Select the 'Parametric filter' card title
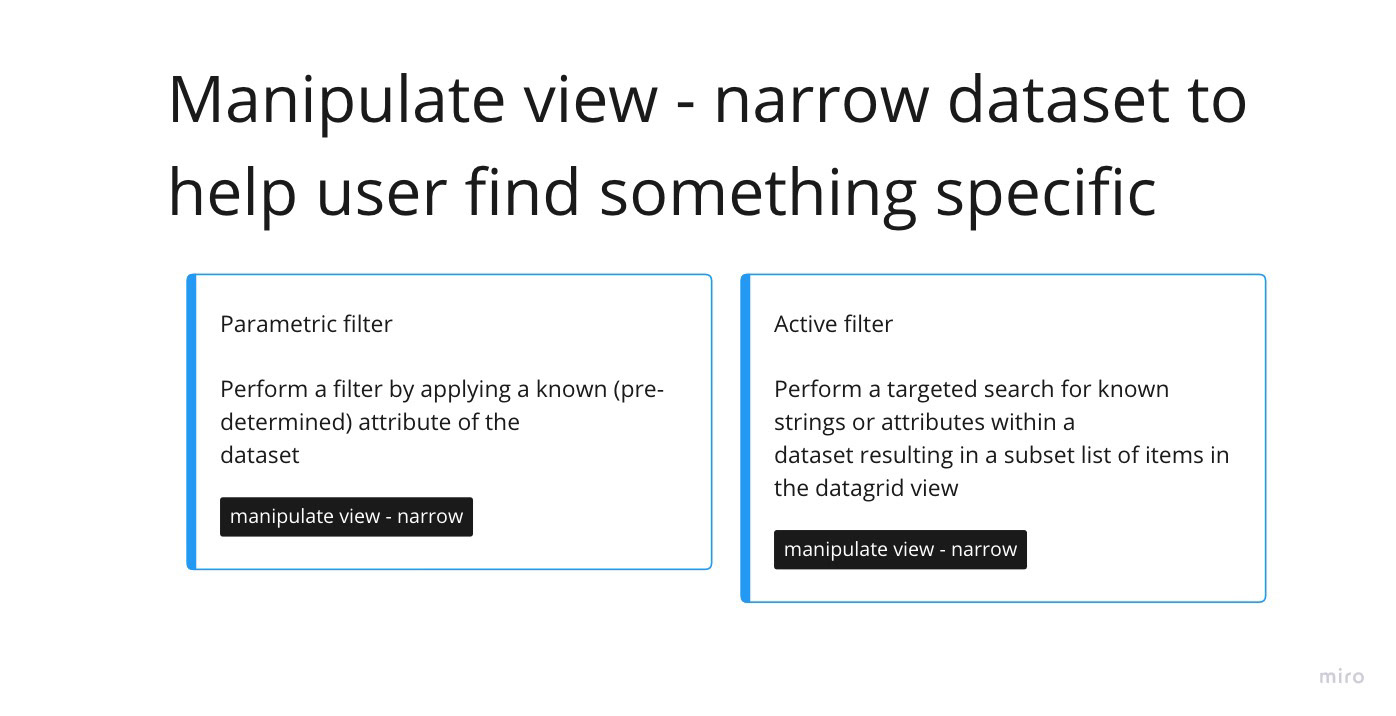 306,324
